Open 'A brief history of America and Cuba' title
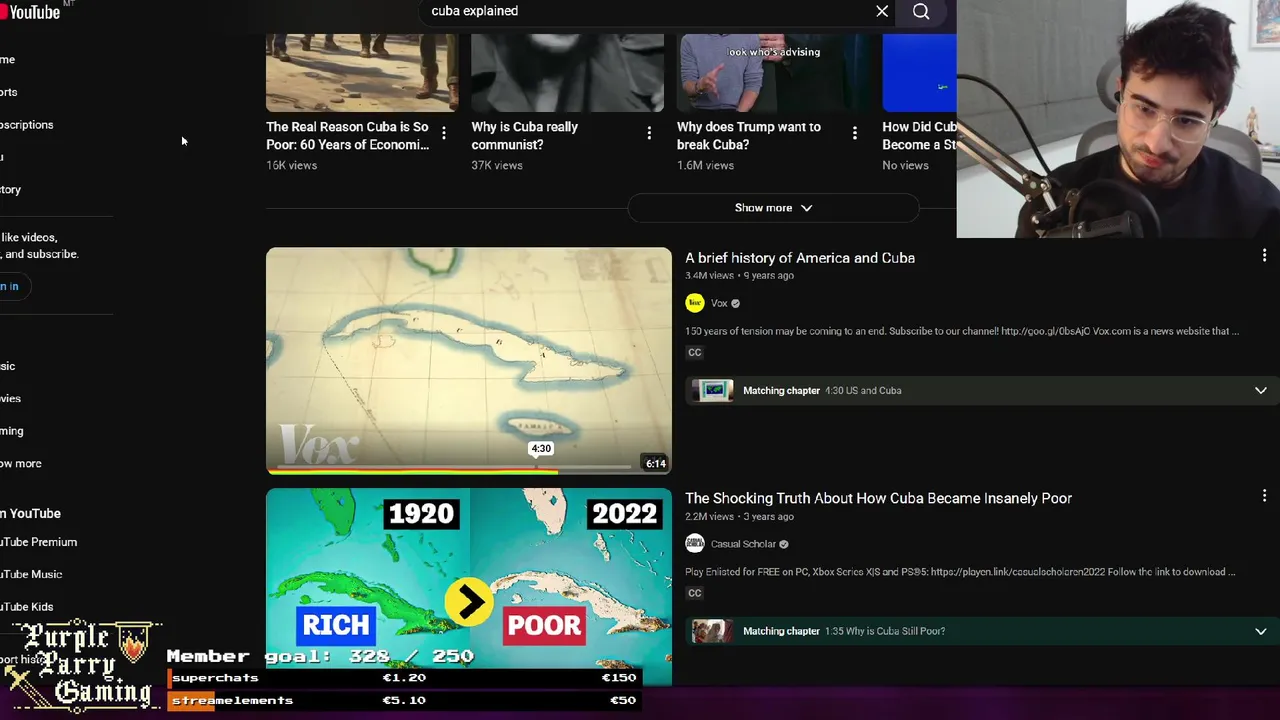This screenshot has width=1280, height=720. point(800,258)
